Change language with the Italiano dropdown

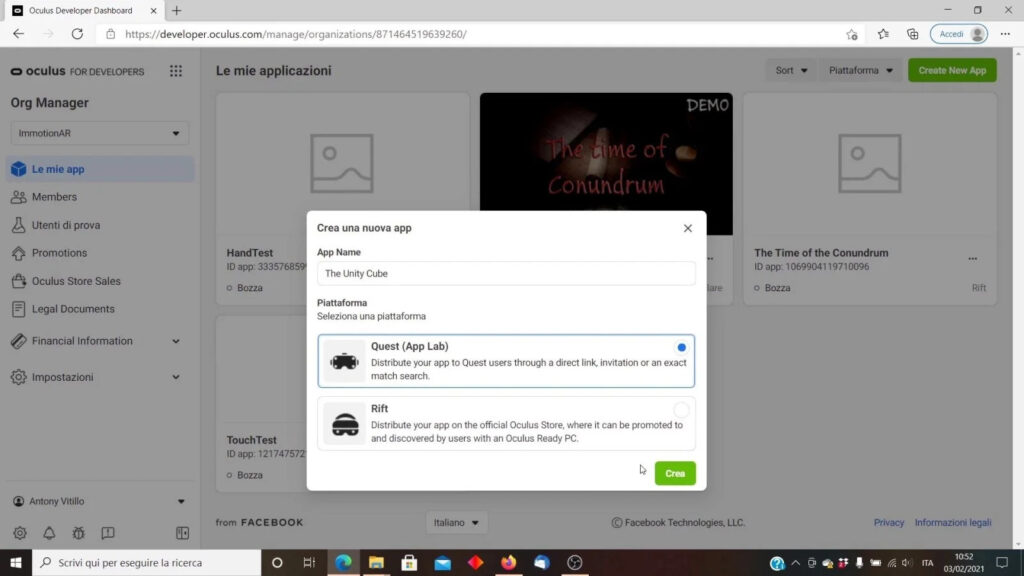[456, 522]
